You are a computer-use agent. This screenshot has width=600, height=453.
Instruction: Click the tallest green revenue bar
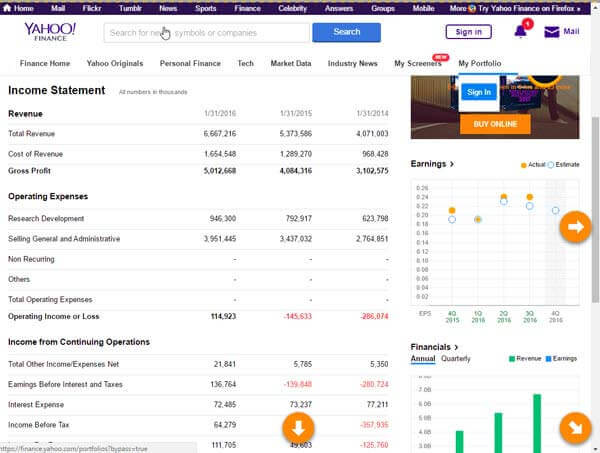tap(537, 424)
